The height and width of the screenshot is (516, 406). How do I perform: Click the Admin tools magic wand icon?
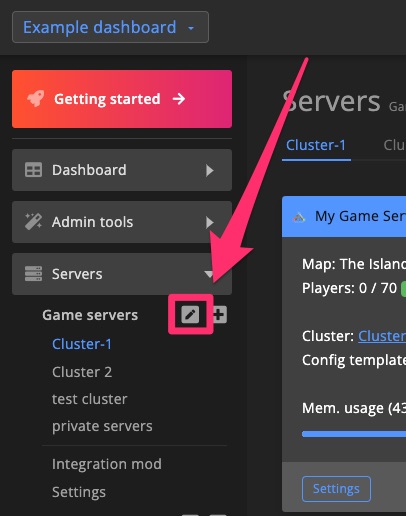pos(33,222)
